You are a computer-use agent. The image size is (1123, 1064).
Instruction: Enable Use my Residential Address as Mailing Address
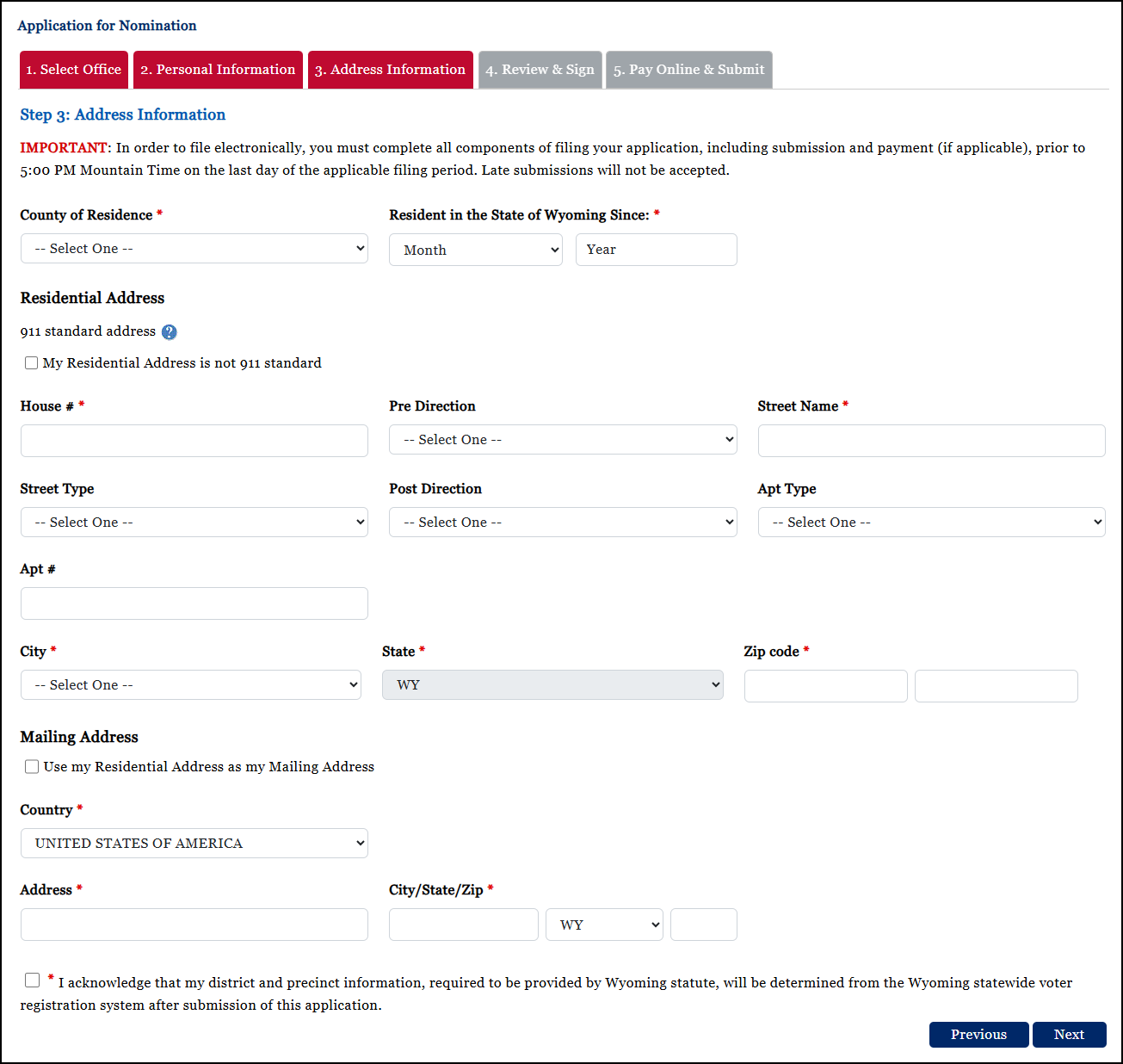32,767
